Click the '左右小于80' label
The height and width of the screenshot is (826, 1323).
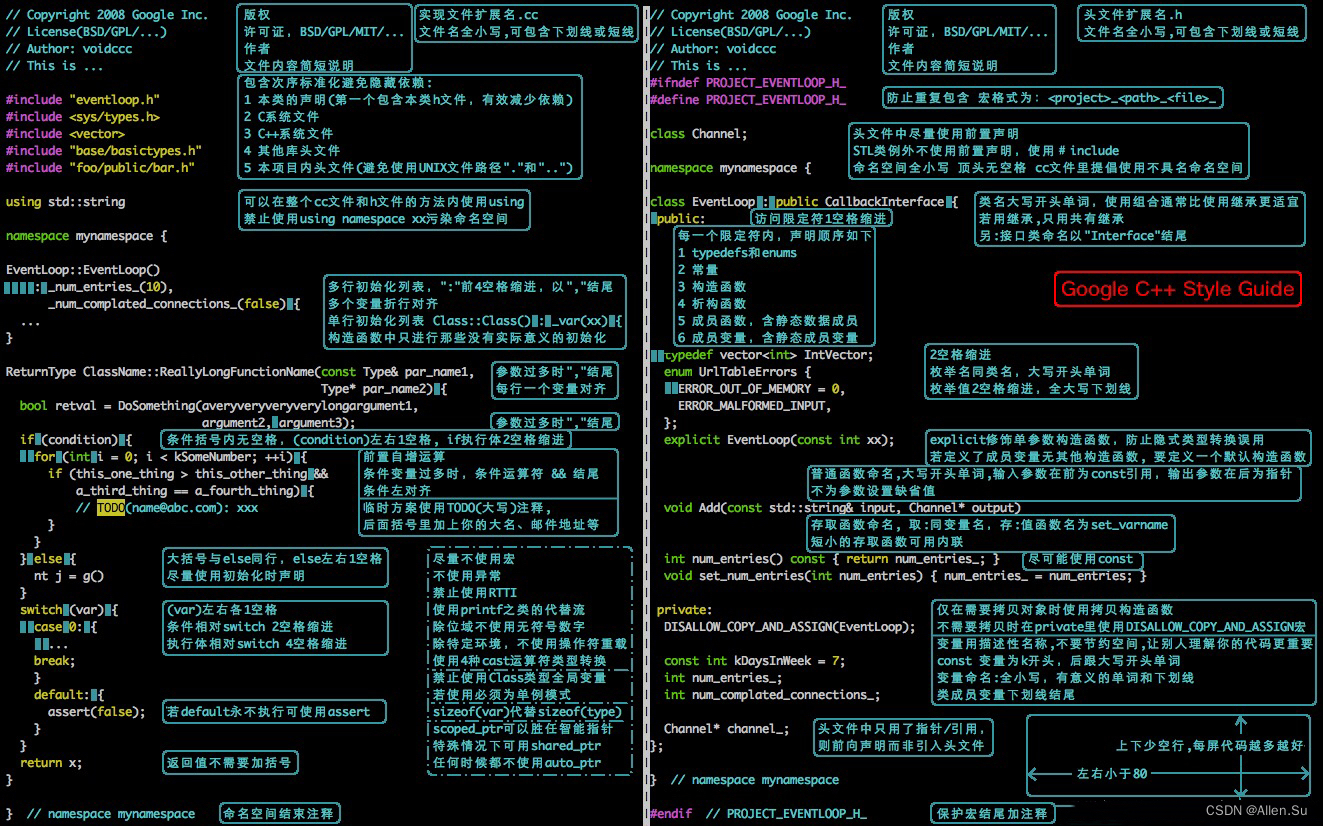pyautogui.click(x=1111, y=774)
